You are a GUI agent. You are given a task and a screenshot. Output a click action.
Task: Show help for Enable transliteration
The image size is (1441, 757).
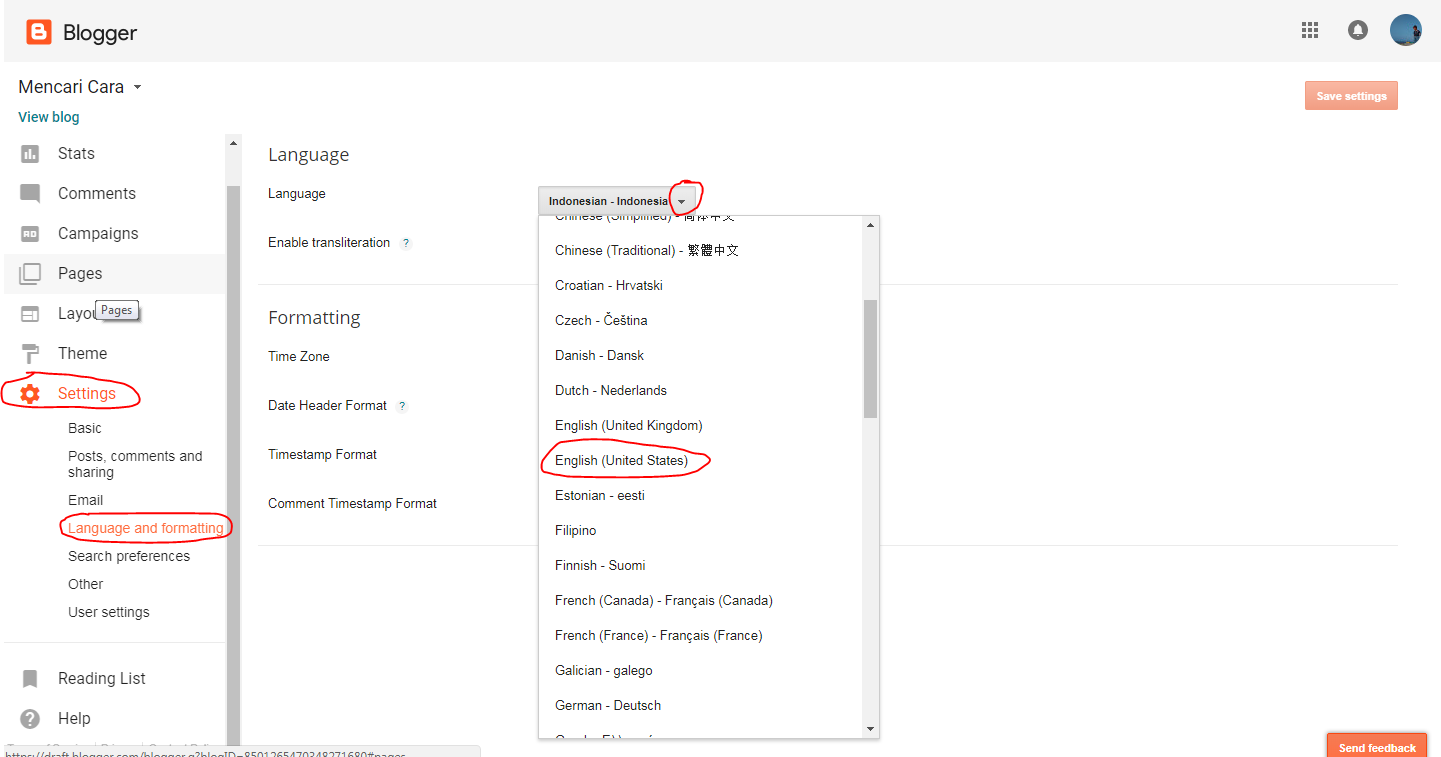[x=406, y=243]
